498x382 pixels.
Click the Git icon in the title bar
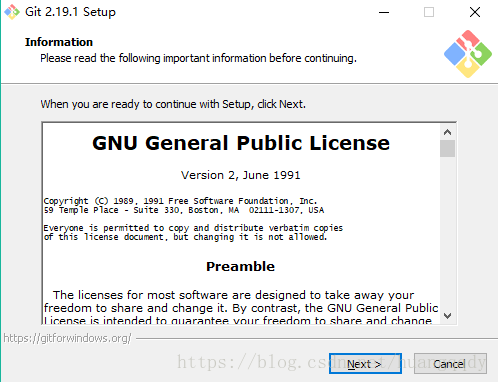coord(12,12)
